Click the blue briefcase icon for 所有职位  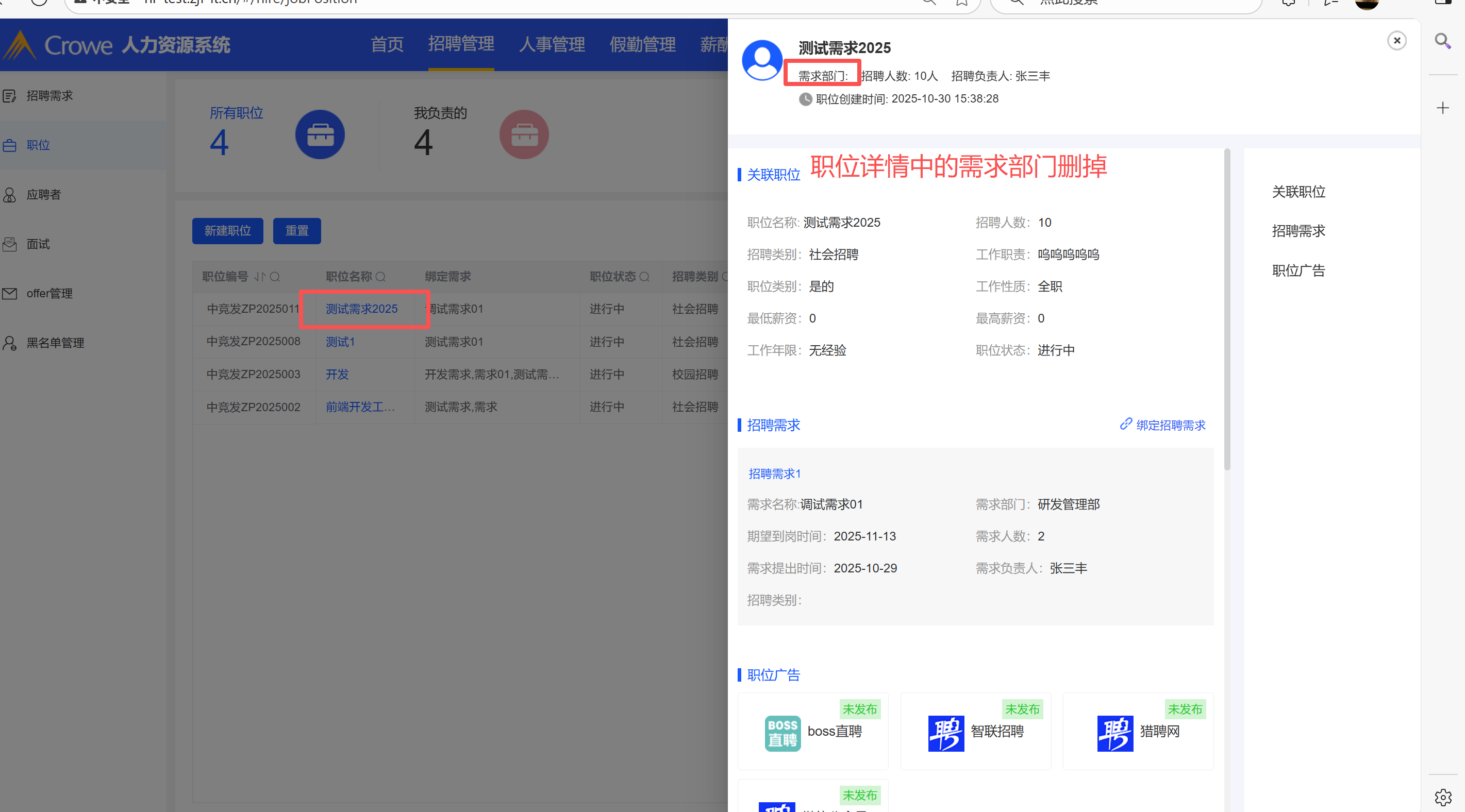(x=320, y=135)
